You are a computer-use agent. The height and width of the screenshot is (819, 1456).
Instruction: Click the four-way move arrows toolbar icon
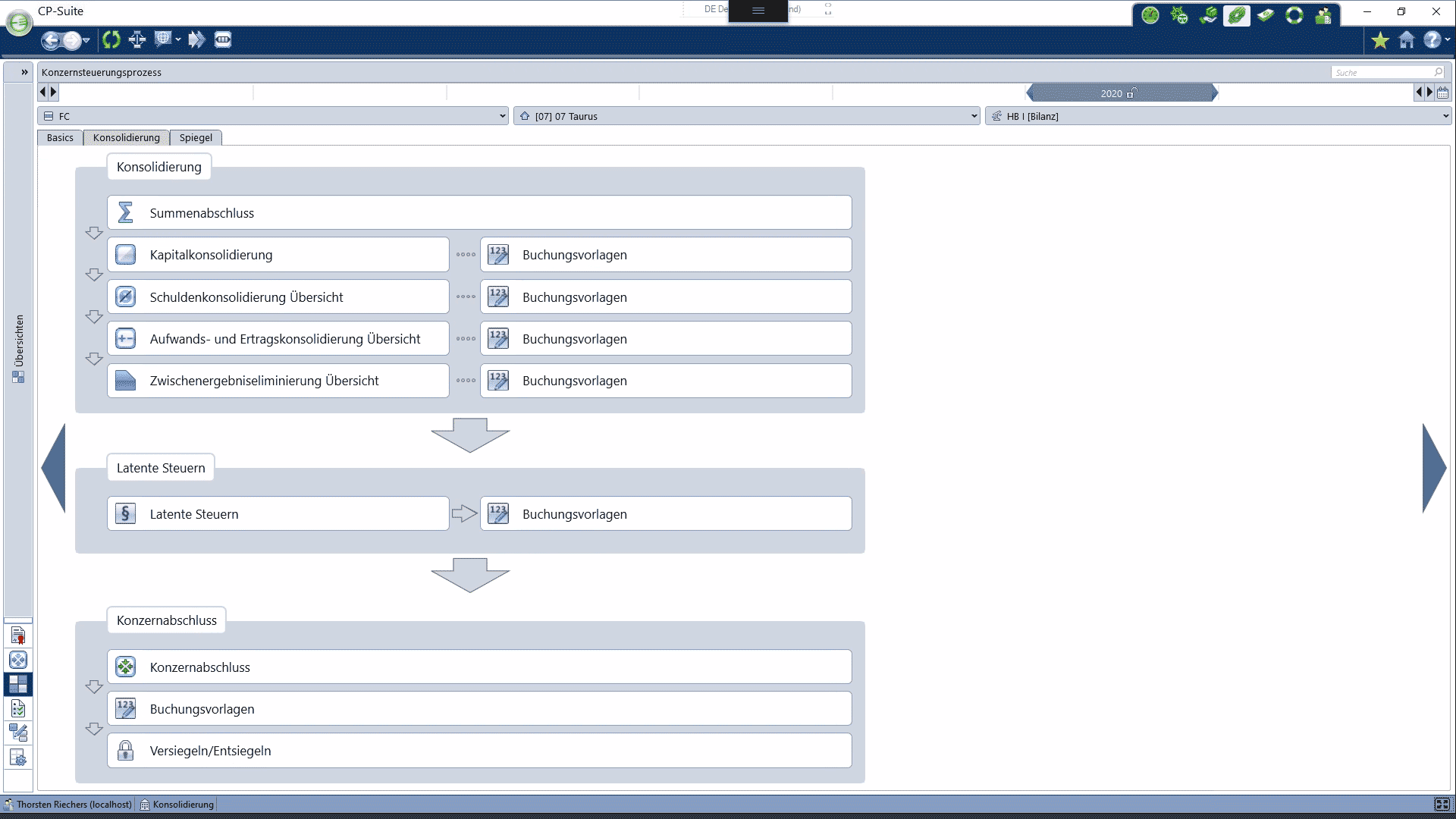pyautogui.click(x=137, y=39)
